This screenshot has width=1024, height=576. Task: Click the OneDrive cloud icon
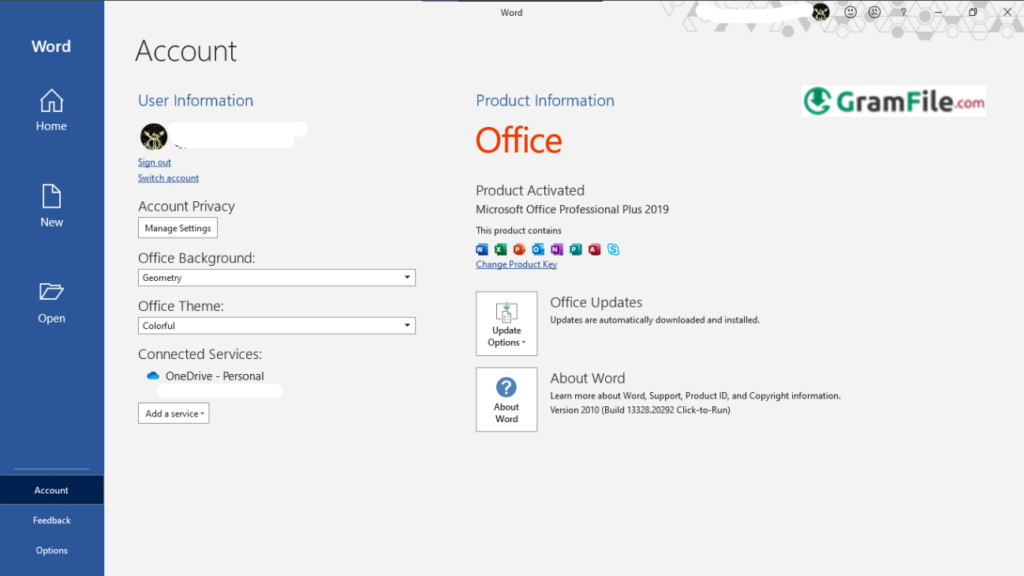(152, 377)
